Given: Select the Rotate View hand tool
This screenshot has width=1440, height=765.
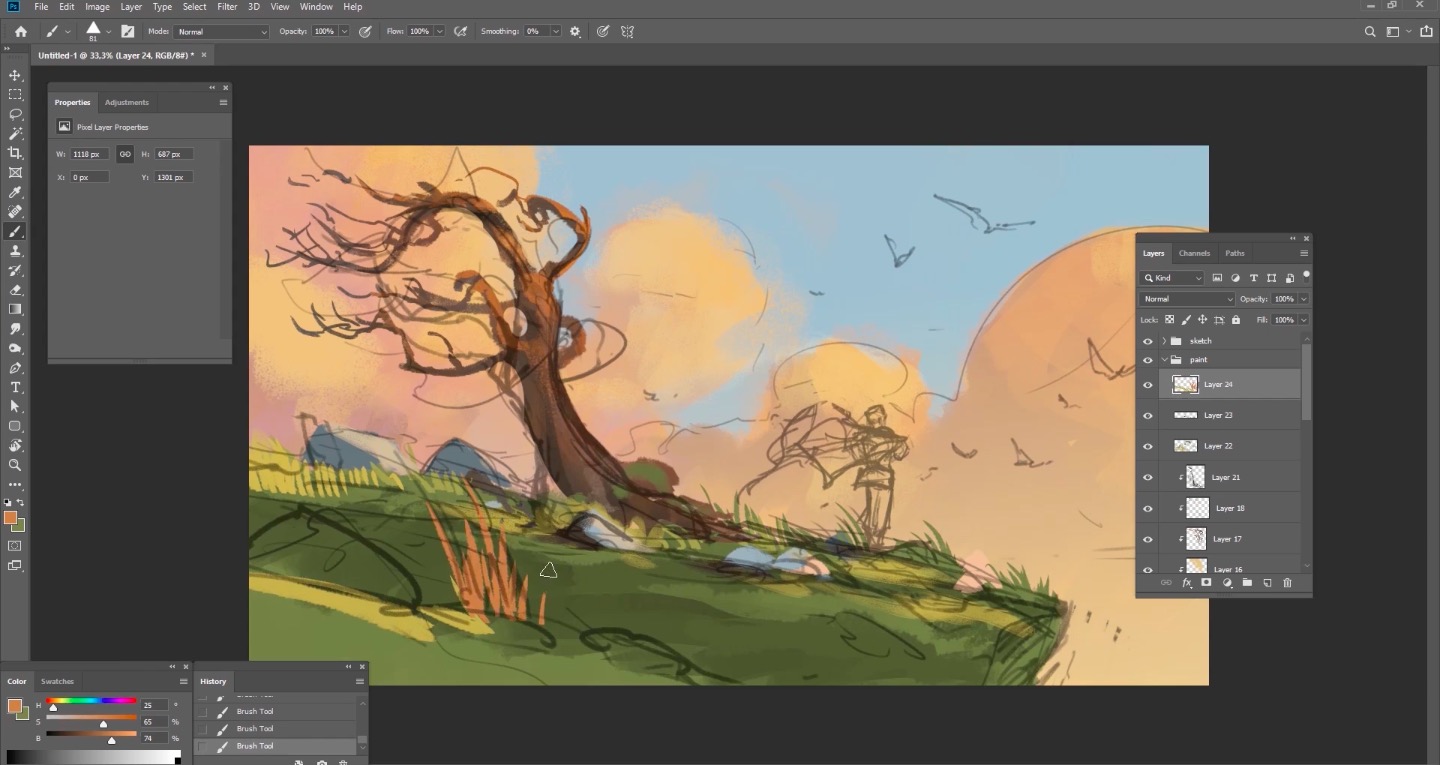Looking at the screenshot, I should click(15, 445).
